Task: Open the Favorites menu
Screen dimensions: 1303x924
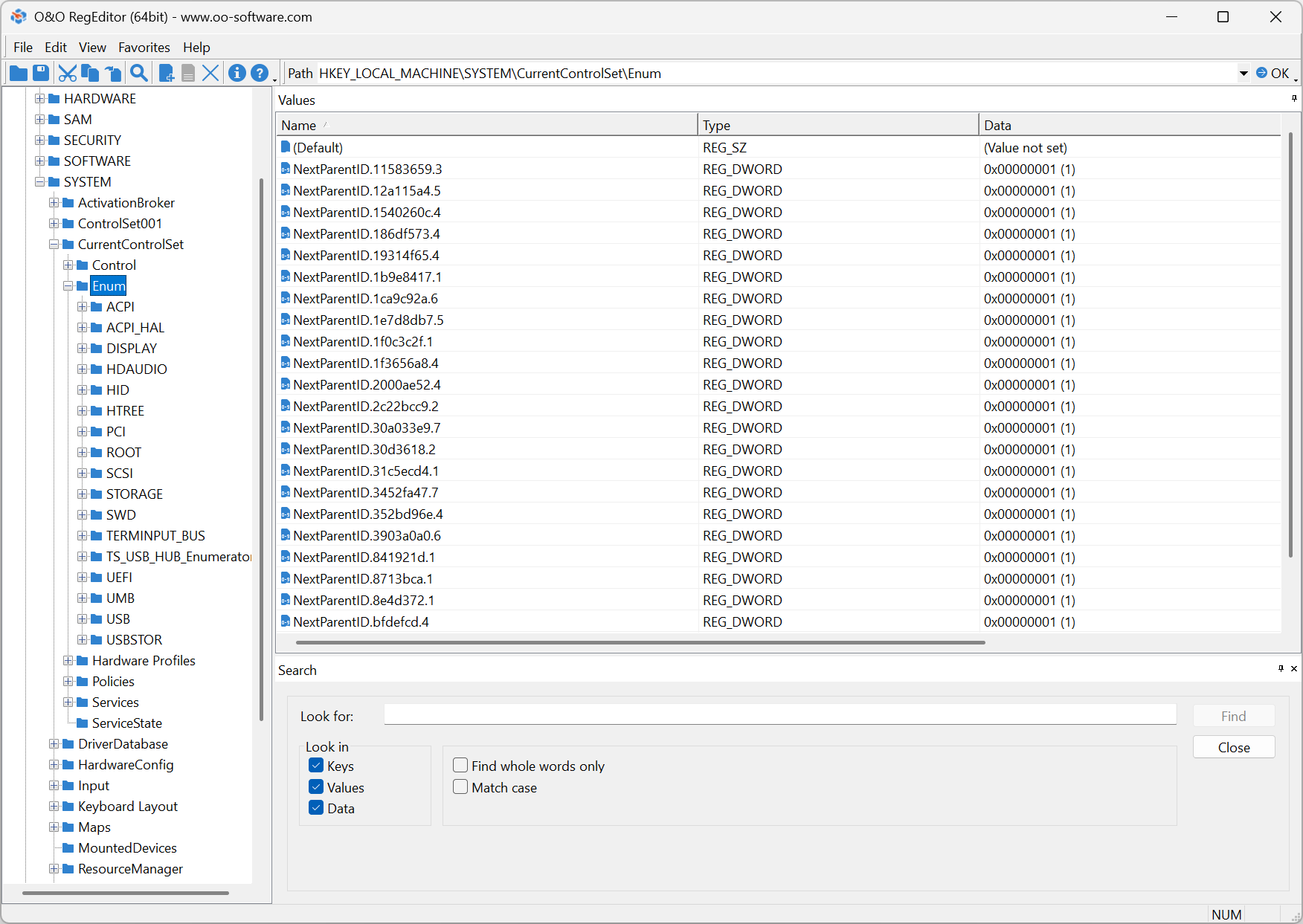Action: click(x=144, y=48)
